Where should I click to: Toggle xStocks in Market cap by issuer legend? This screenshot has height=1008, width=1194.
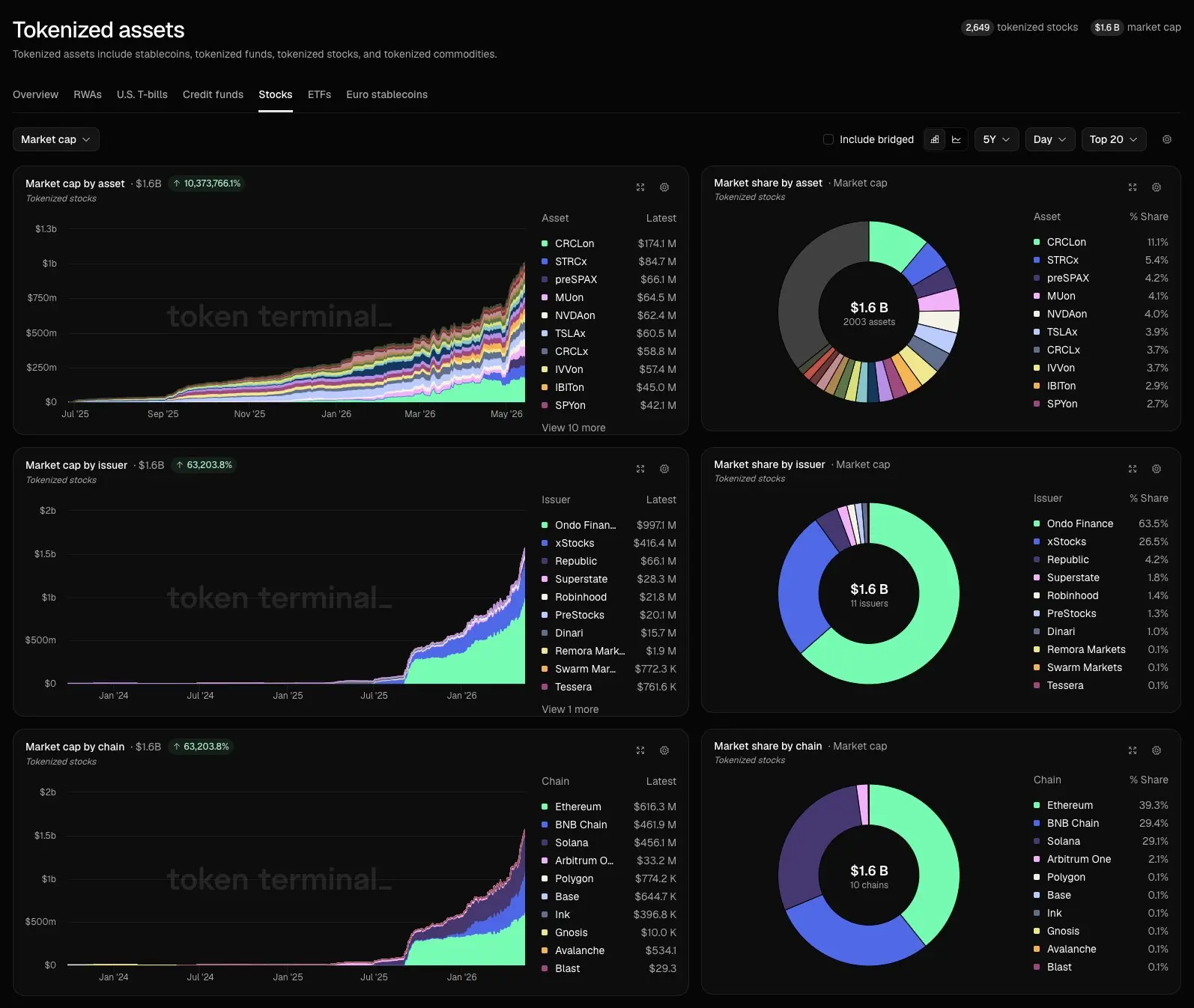coord(609,543)
